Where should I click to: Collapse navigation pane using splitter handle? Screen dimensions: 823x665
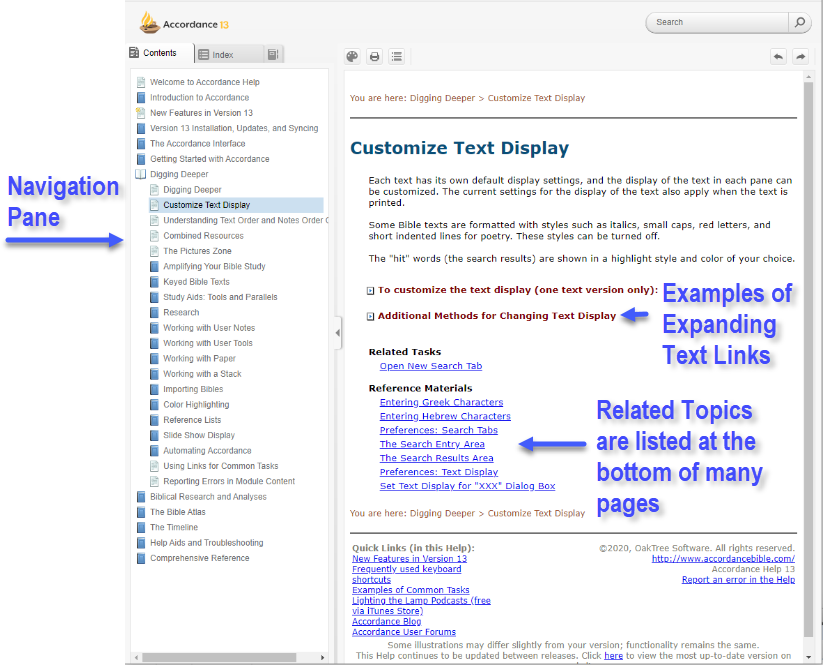pos(337,333)
